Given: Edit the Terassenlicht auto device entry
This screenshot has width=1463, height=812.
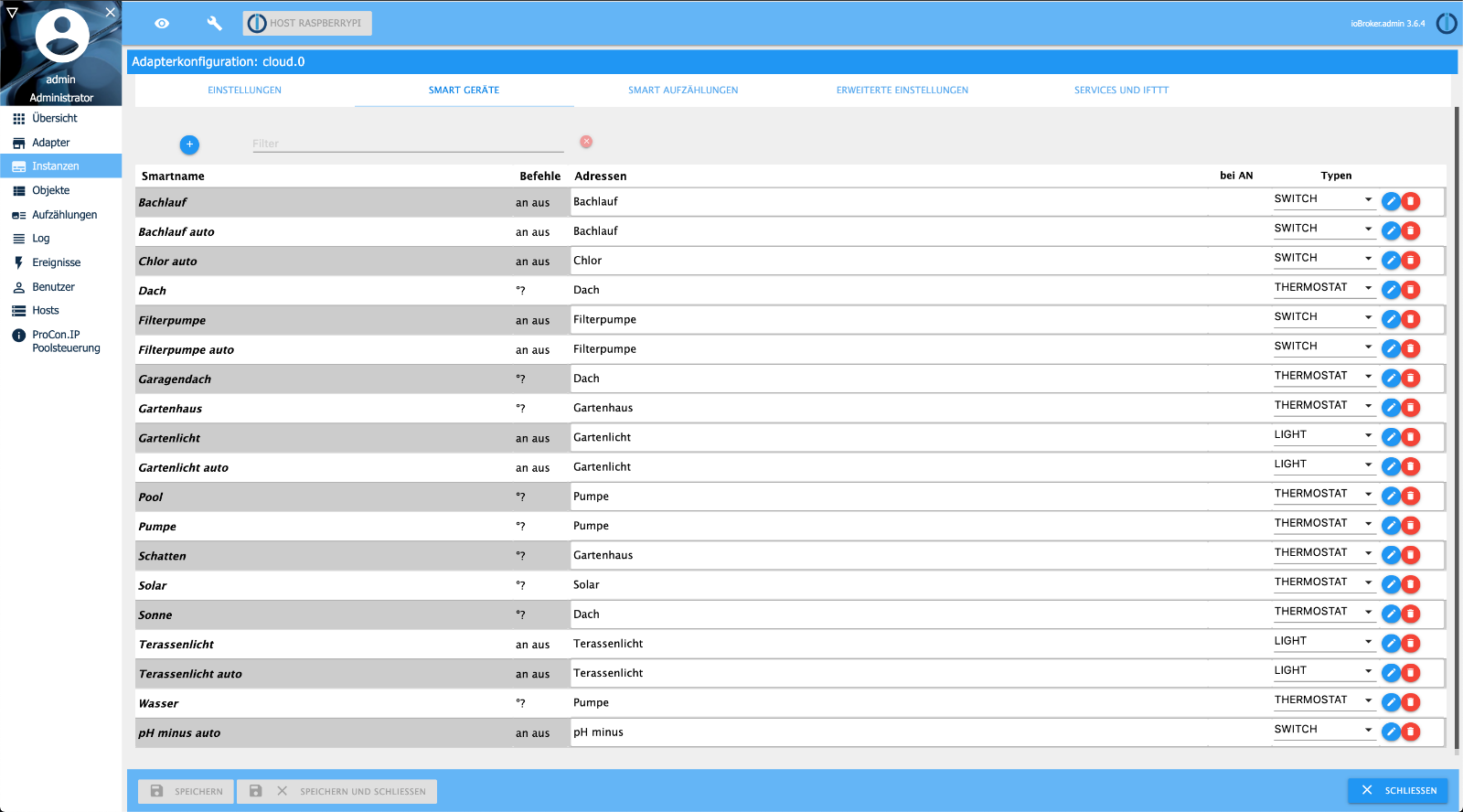Looking at the screenshot, I should [1391, 673].
